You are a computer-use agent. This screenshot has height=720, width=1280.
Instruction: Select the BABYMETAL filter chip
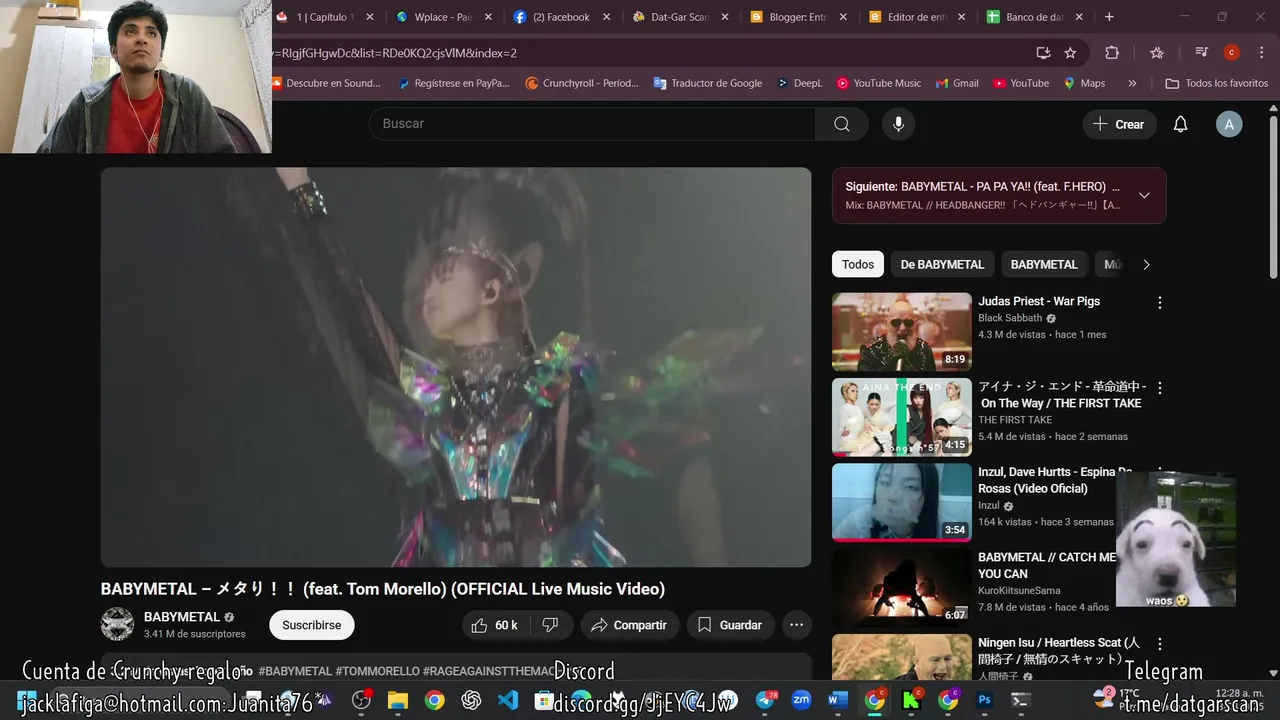click(x=1044, y=265)
